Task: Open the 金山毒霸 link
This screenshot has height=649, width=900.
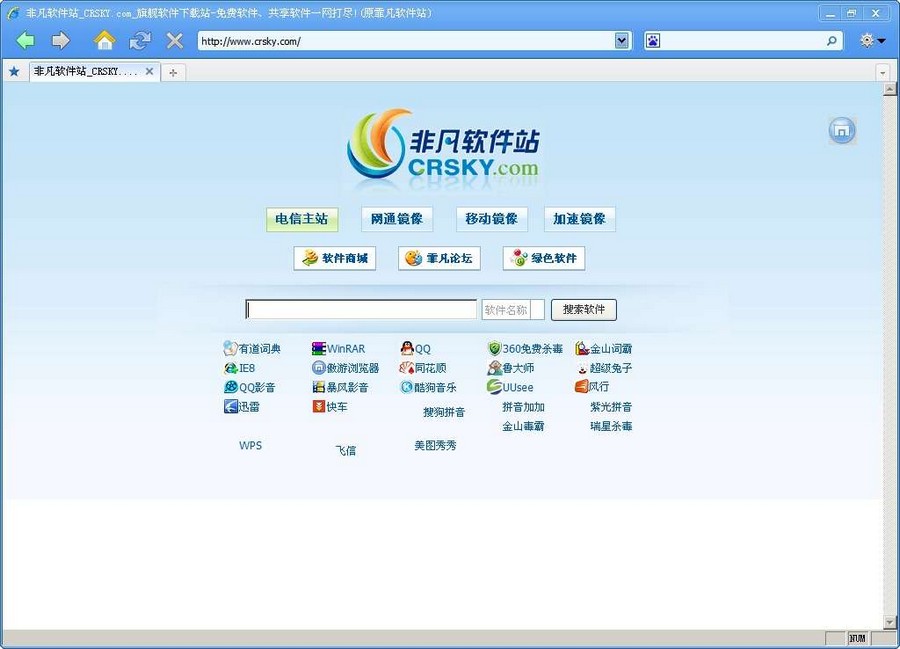Action: tap(523, 426)
